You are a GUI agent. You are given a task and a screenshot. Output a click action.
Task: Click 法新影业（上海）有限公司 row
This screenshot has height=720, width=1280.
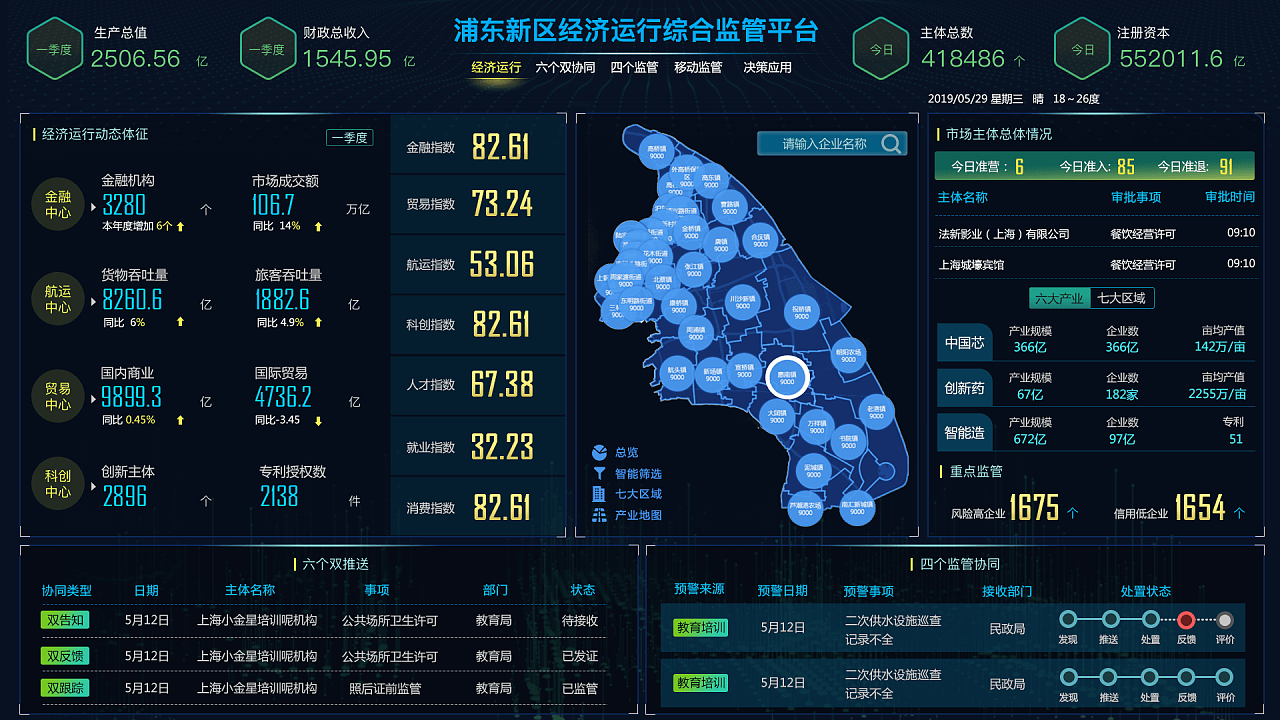1096,233
